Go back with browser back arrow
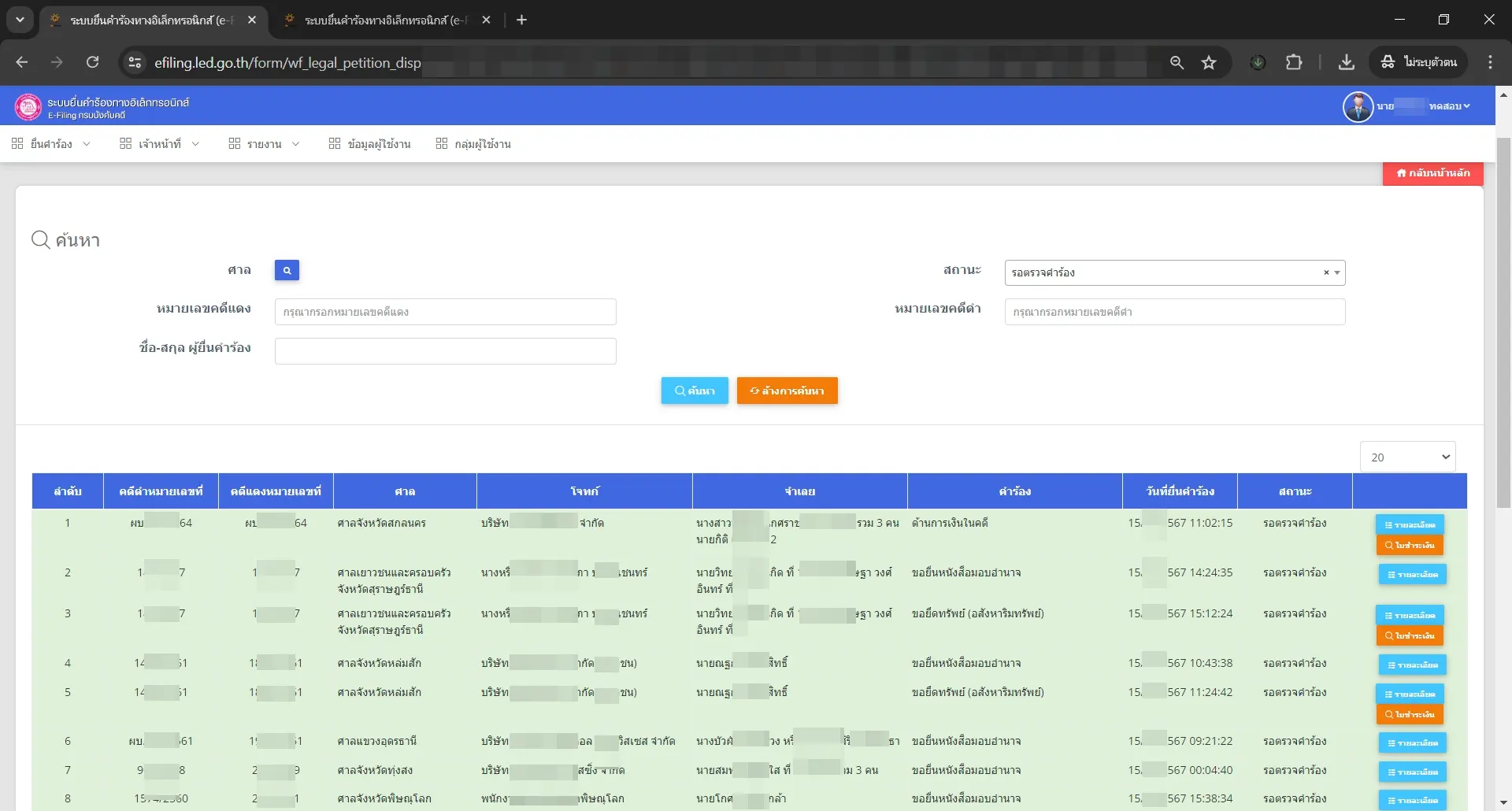Viewport: 1512px width, 811px height. click(22, 62)
